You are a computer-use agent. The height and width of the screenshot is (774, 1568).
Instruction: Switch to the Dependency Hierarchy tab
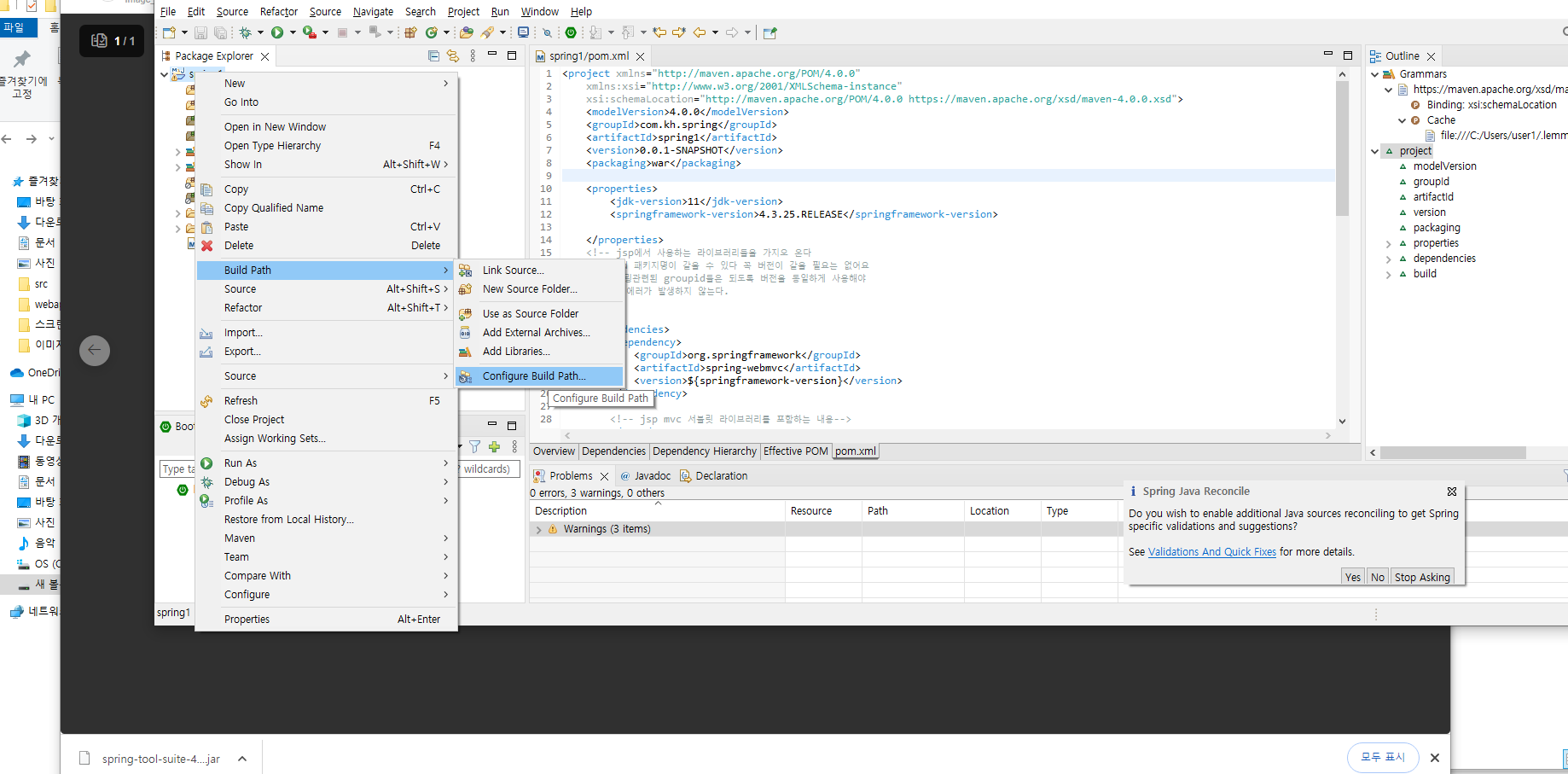coord(704,451)
